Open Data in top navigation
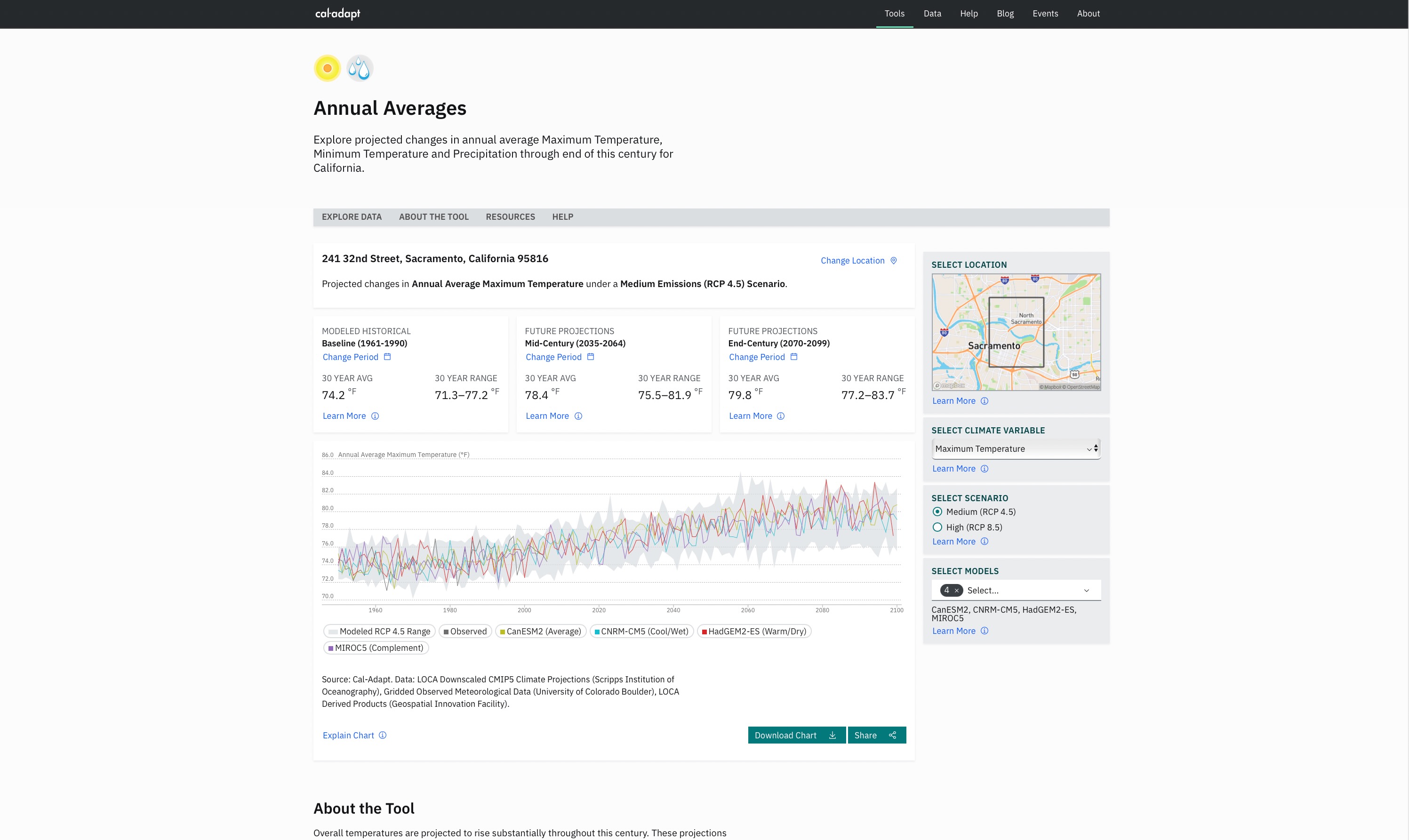The image size is (1409, 840). point(932,14)
